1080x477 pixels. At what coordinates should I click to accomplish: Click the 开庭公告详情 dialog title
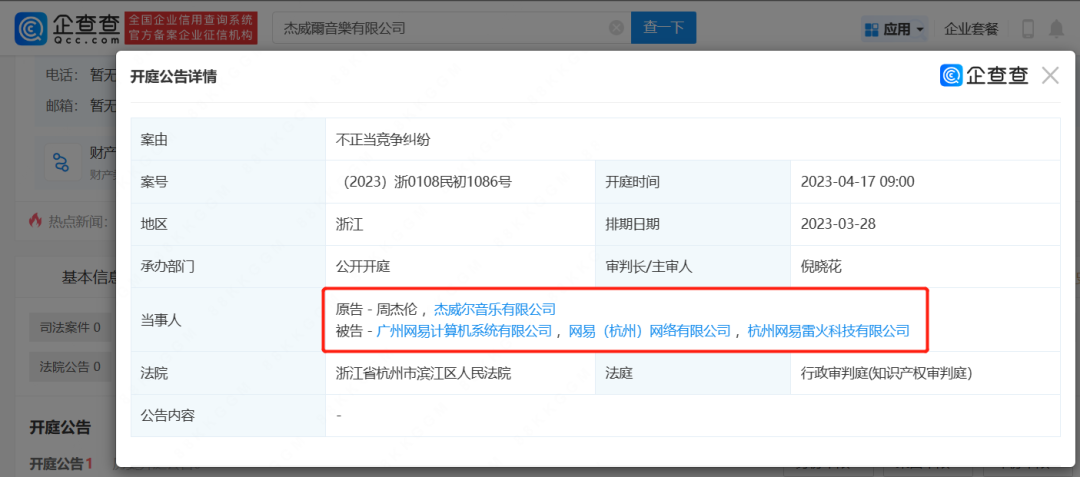(x=174, y=76)
